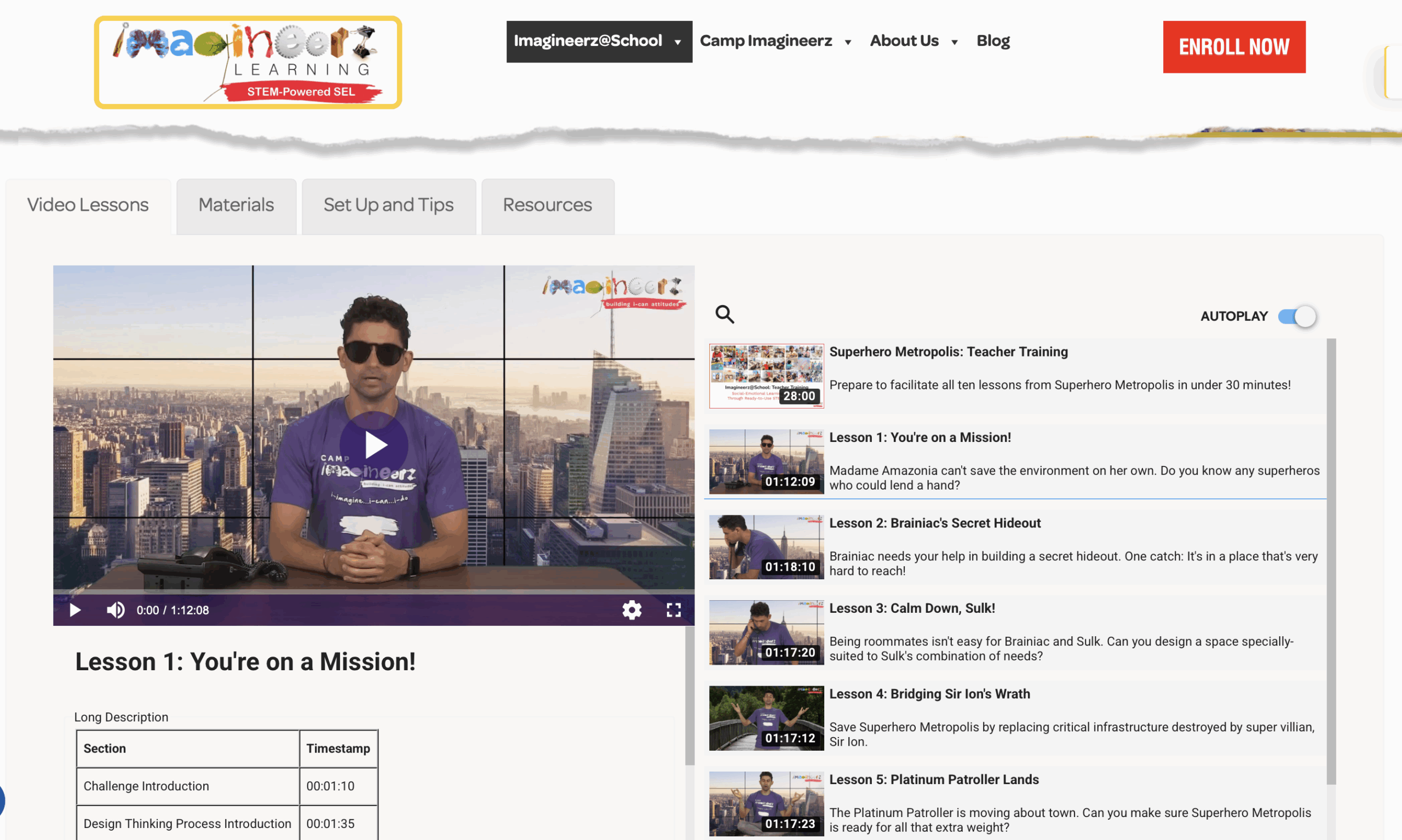1402x840 pixels.
Task: Toggle the Autoplay switch off
Action: (1297, 317)
